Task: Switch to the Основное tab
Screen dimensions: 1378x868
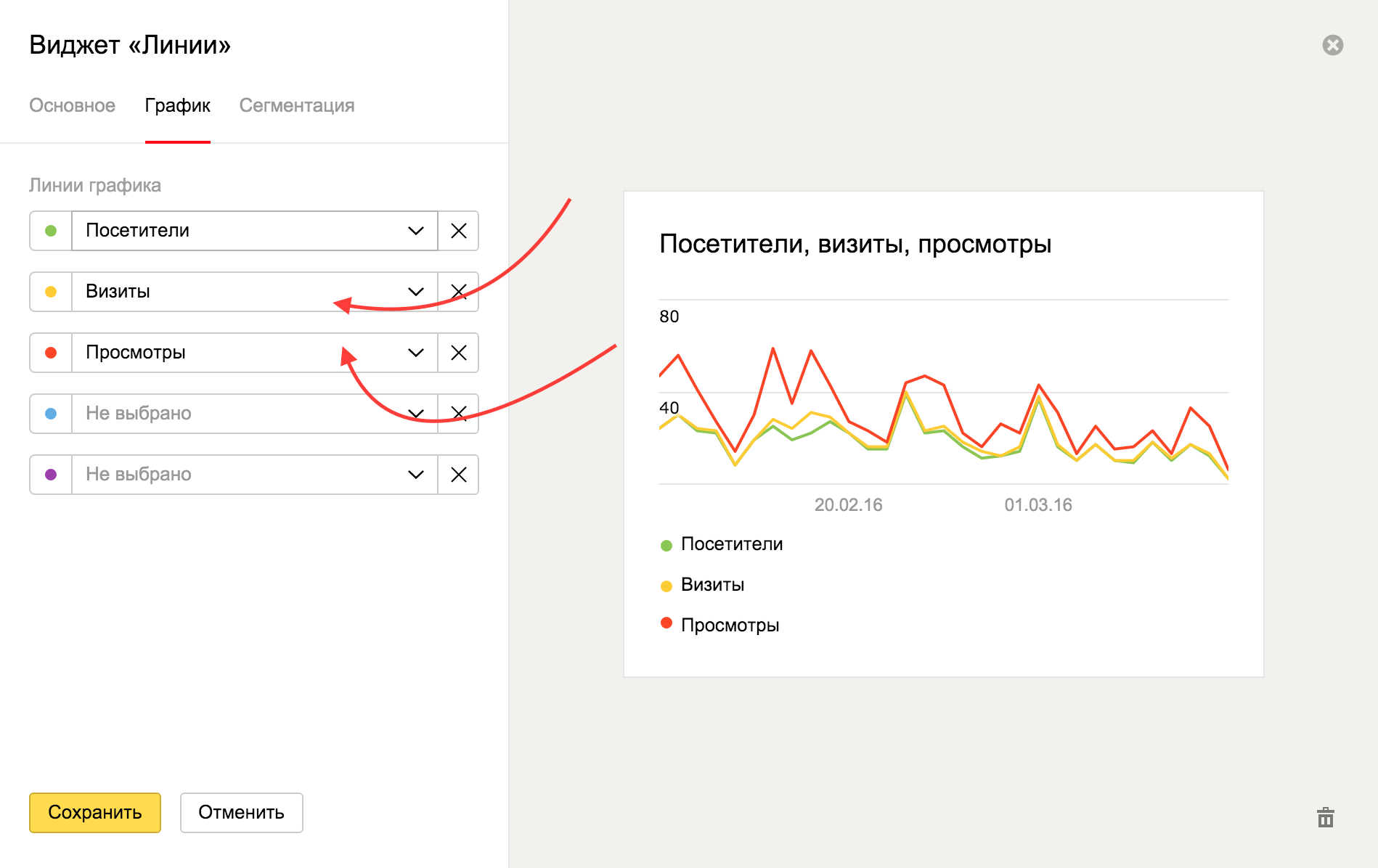Action: coord(72,106)
